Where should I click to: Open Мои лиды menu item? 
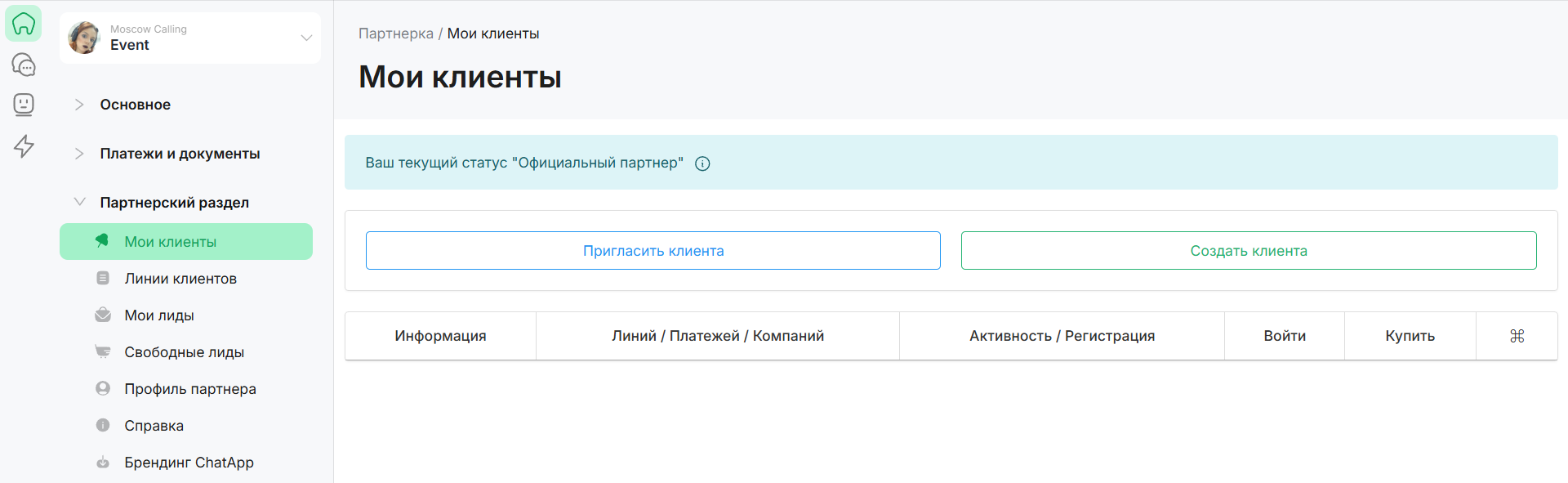tap(159, 315)
